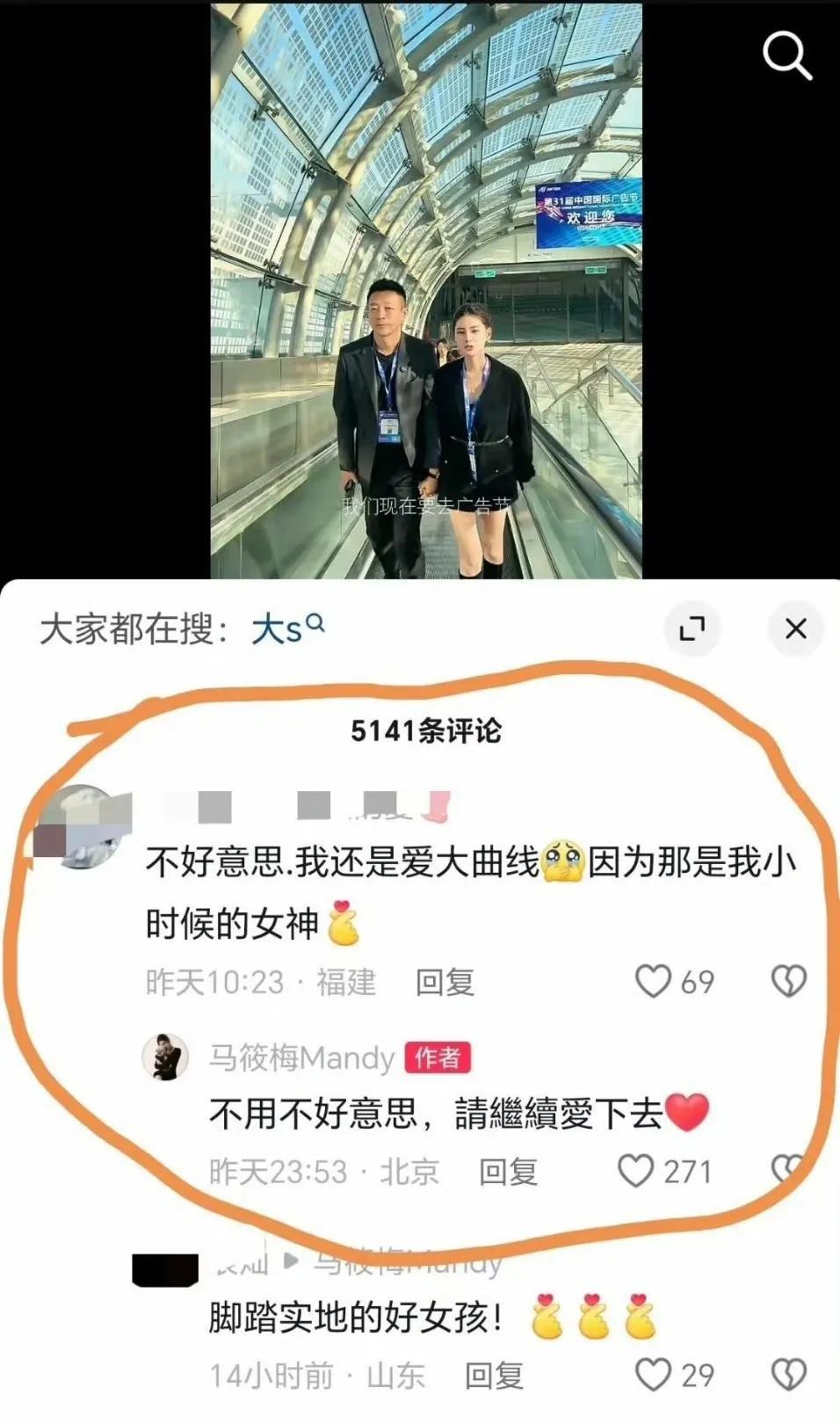Reply to the Fujian comment
Viewport: 840px width, 1424px height.
click(x=445, y=982)
